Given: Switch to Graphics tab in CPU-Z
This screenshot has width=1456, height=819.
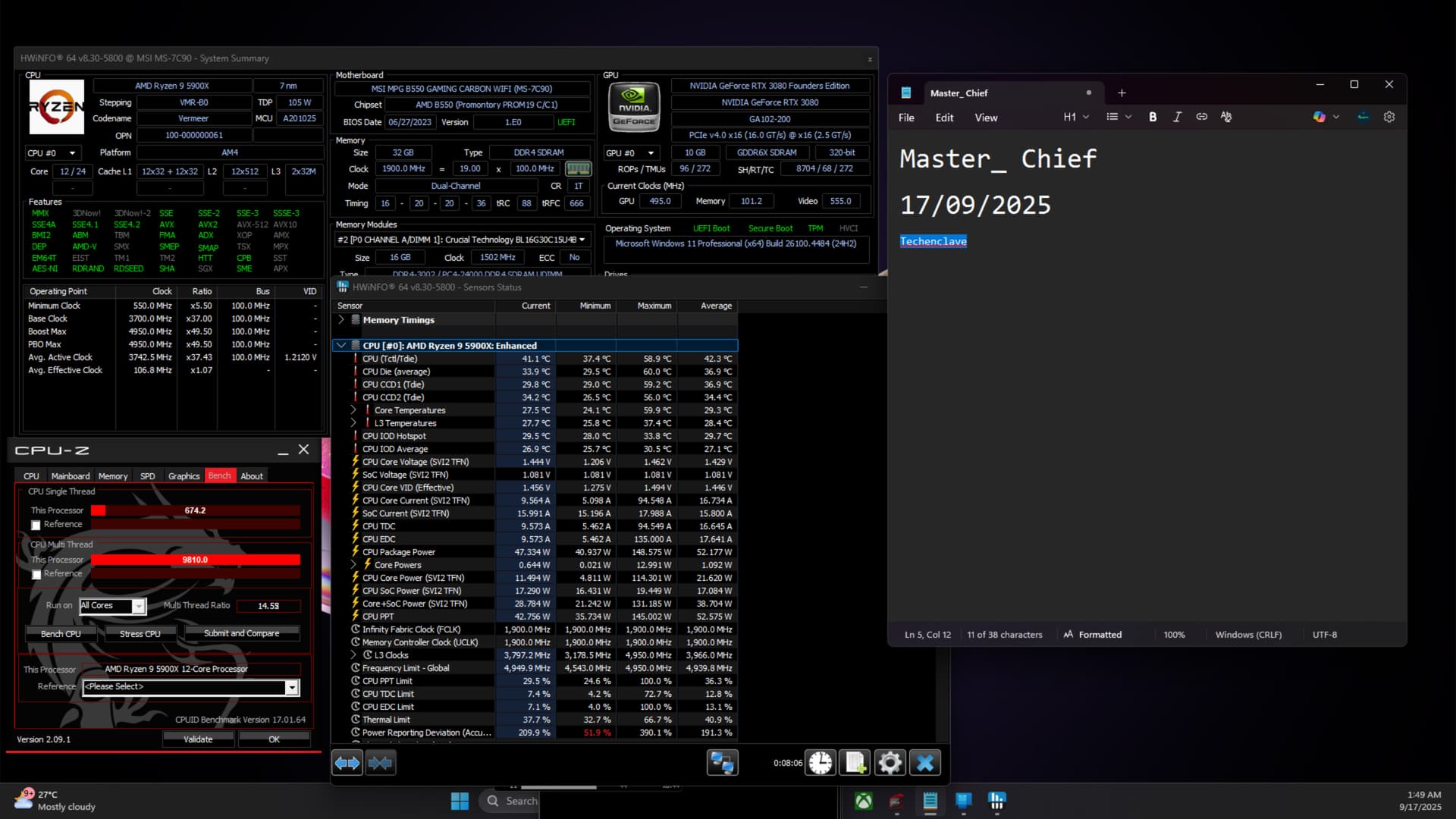Looking at the screenshot, I should [x=184, y=476].
